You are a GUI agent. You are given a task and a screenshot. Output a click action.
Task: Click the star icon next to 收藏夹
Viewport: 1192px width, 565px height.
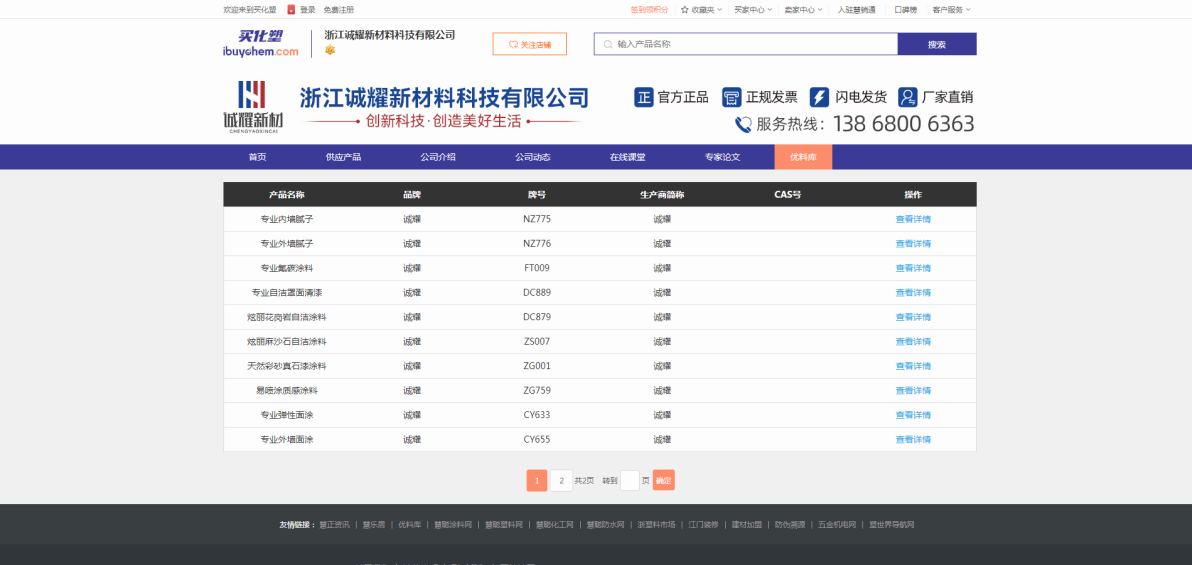685,10
